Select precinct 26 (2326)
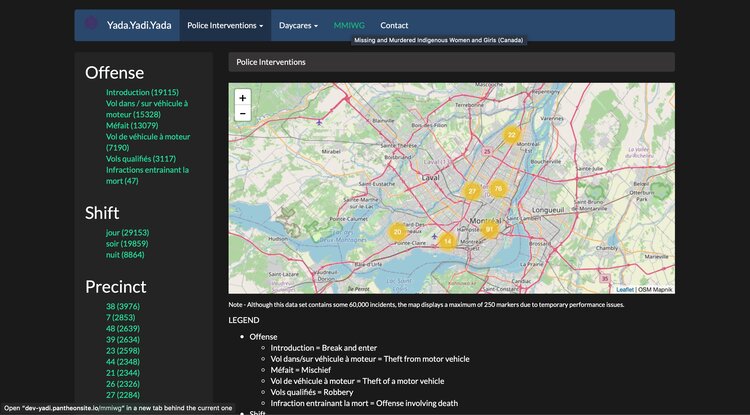This screenshot has height=415, width=750. pyautogui.click(x=123, y=384)
